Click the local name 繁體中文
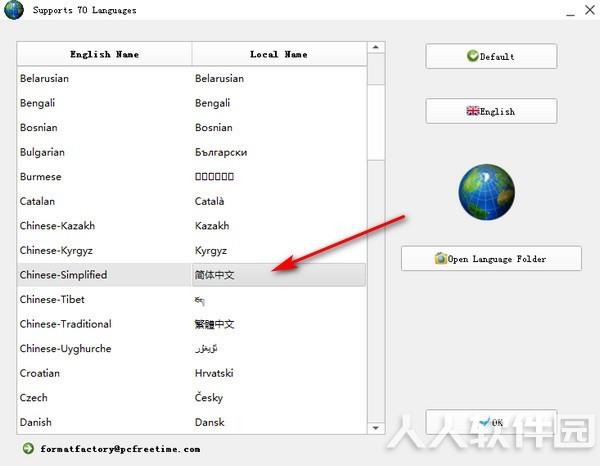The height and width of the screenshot is (466, 600). [214, 324]
